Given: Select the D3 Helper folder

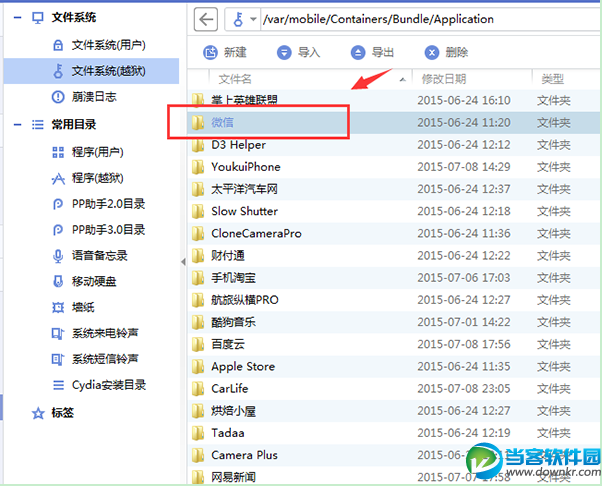Looking at the screenshot, I should [x=238, y=145].
